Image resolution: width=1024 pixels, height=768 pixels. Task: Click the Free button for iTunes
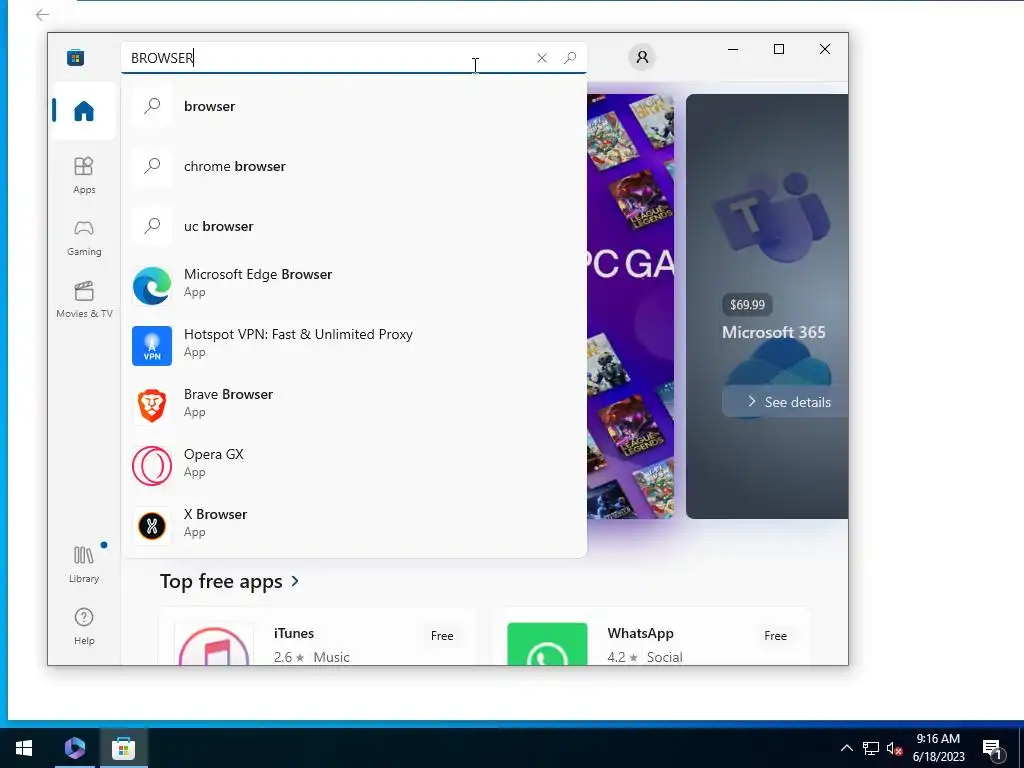(x=441, y=635)
